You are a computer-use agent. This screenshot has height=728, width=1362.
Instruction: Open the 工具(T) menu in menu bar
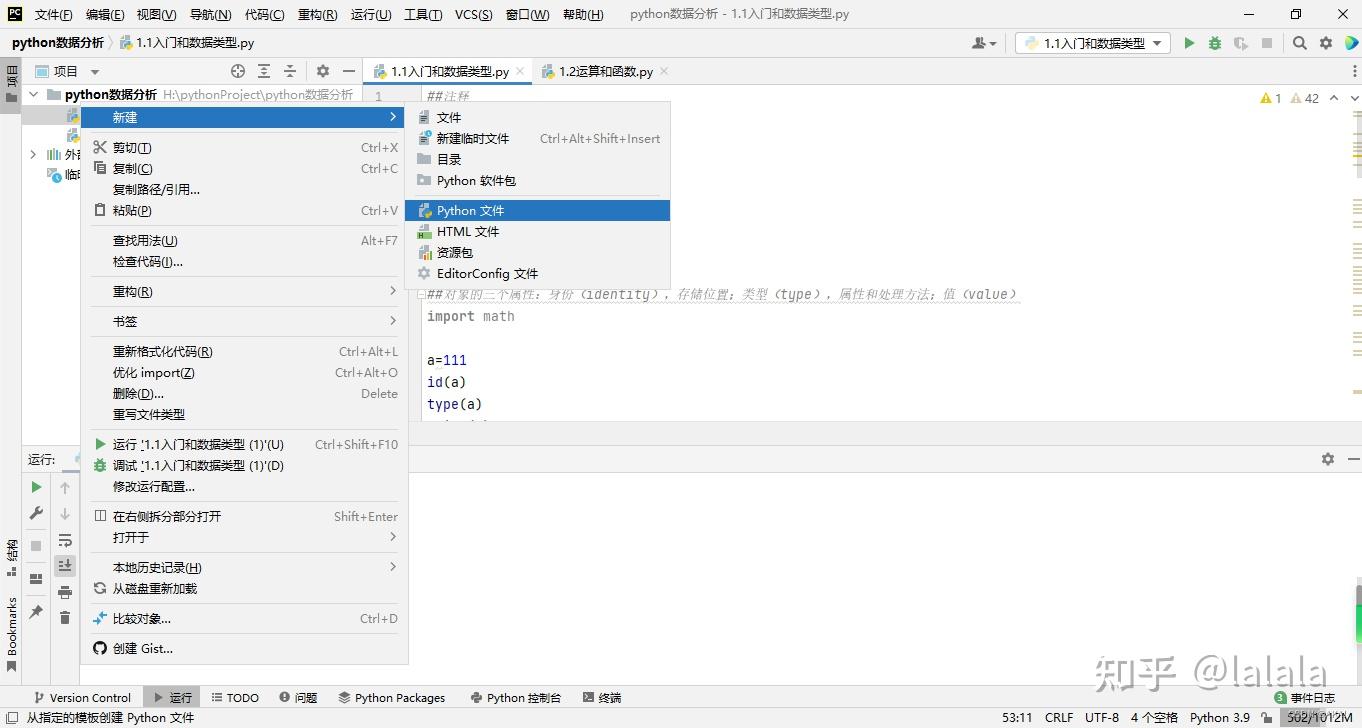(x=423, y=15)
